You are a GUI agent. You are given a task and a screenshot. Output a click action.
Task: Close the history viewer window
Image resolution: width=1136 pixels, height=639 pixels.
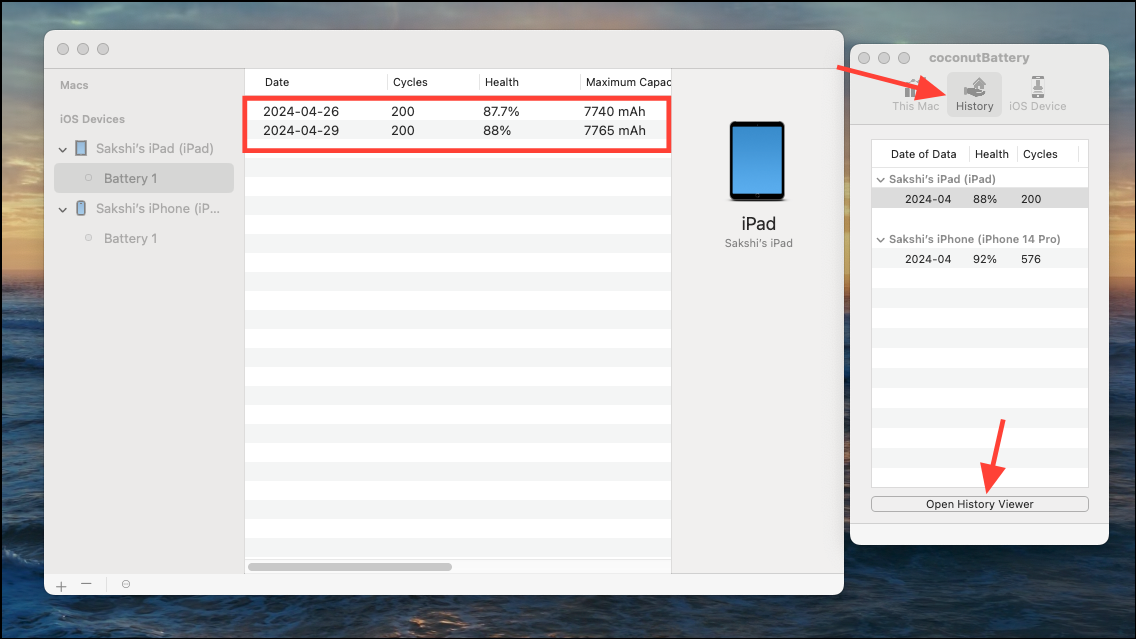pyautogui.click(x=63, y=49)
